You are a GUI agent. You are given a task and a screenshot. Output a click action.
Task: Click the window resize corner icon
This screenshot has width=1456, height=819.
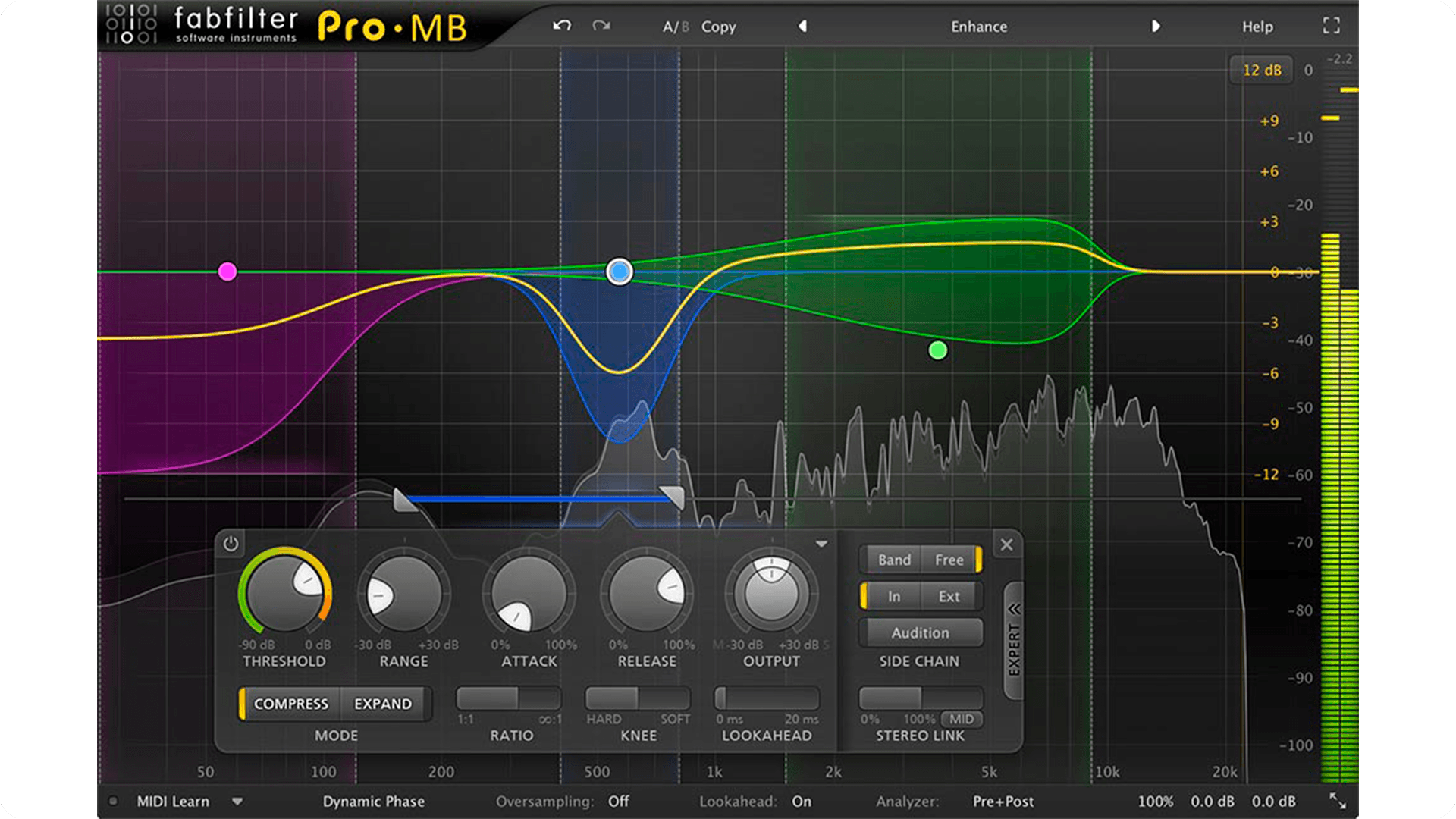coord(1338,801)
